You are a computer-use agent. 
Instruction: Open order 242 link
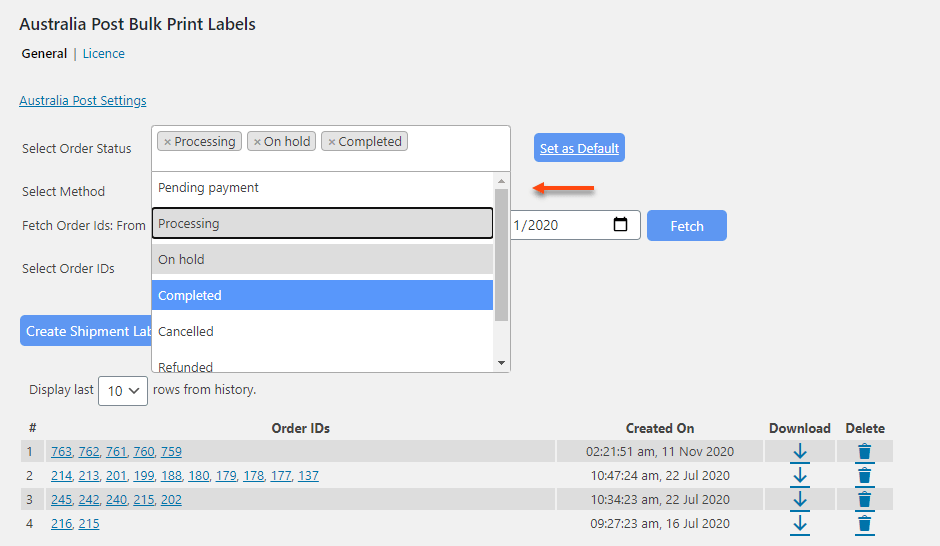(89, 500)
